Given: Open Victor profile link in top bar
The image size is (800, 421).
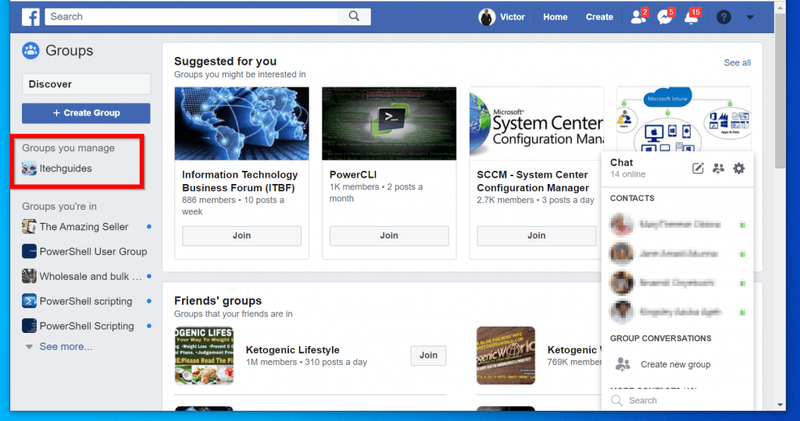Looking at the screenshot, I should [512, 17].
